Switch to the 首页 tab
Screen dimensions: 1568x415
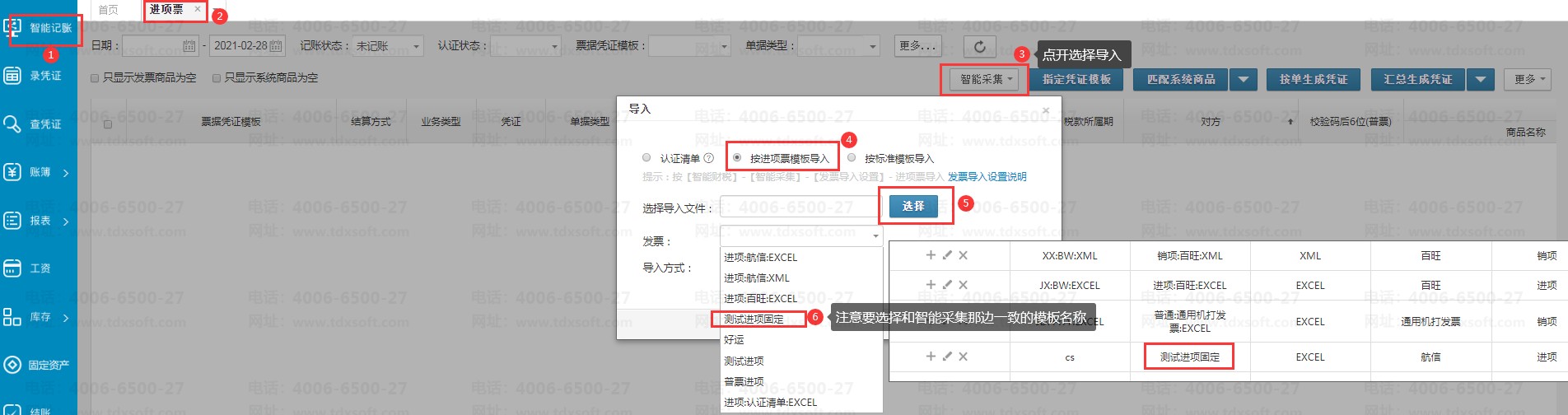pyautogui.click(x=108, y=10)
